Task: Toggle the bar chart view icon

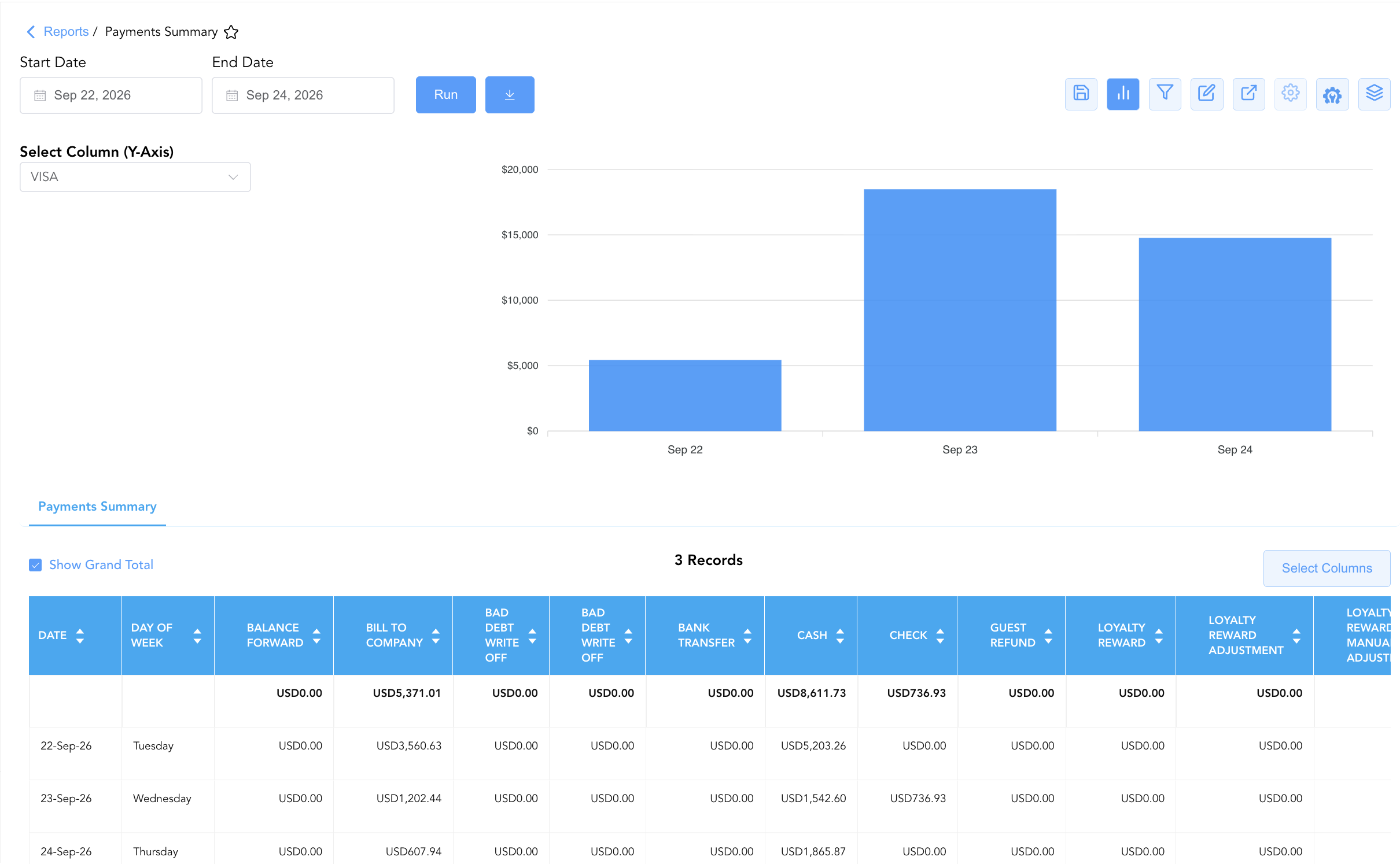Action: click(x=1123, y=94)
